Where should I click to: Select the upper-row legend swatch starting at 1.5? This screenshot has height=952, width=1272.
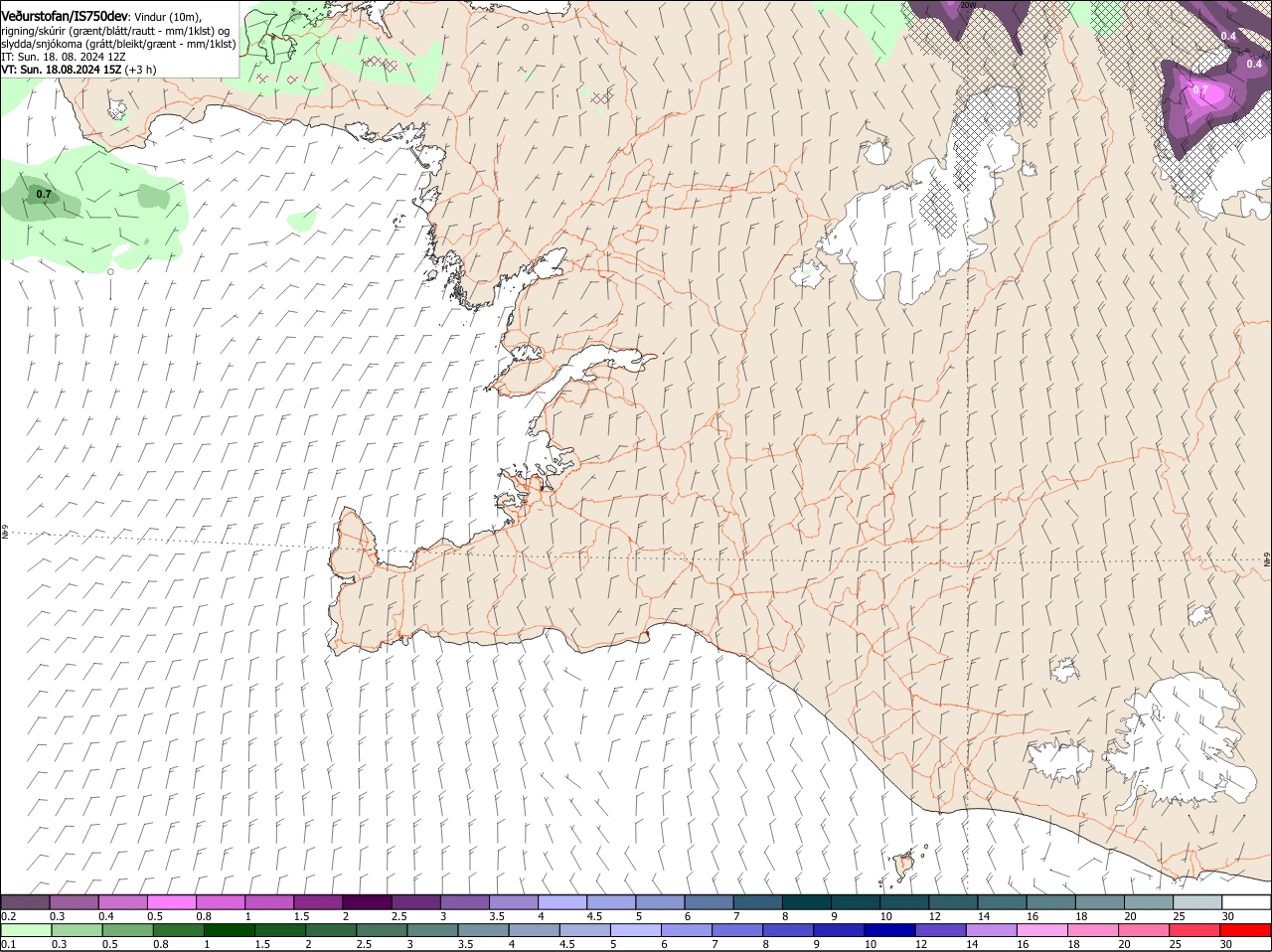point(318,902)
